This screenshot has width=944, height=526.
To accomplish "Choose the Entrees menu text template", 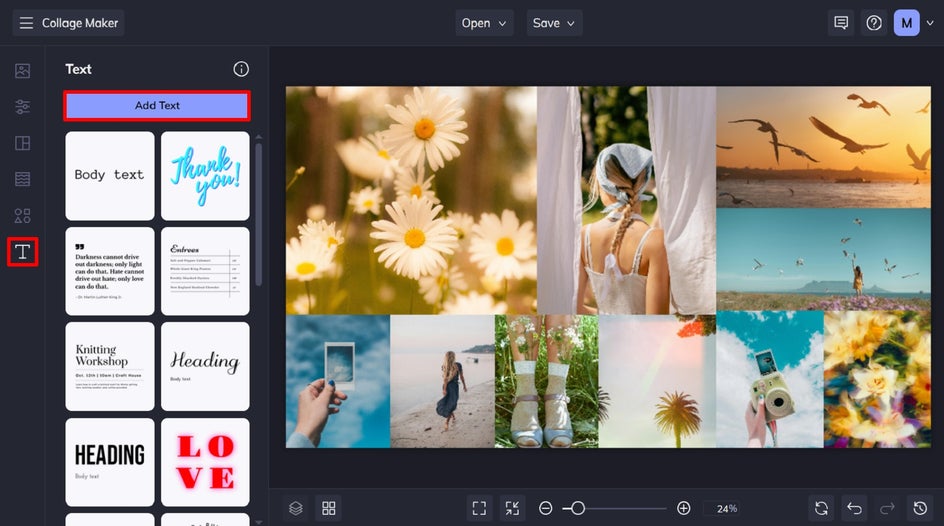I will pos(205,271).
